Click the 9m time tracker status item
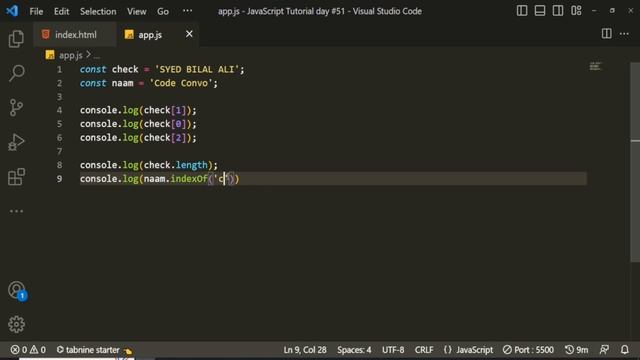Image resolution: width=640 pixels, height=360 pixels. 576,350
